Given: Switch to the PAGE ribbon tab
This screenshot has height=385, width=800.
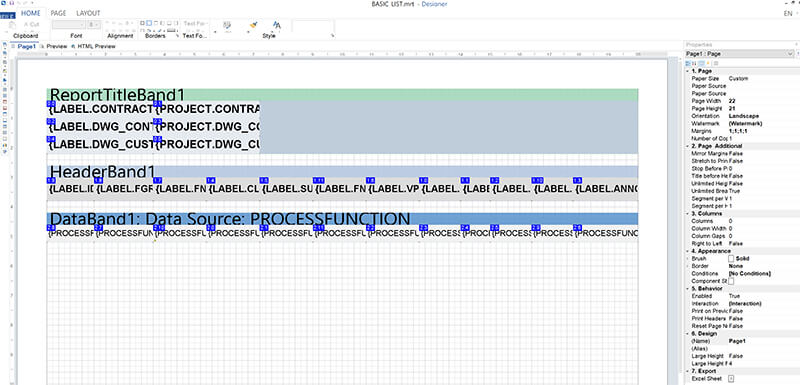Looking at the screenshot, I should coord(58,13).
